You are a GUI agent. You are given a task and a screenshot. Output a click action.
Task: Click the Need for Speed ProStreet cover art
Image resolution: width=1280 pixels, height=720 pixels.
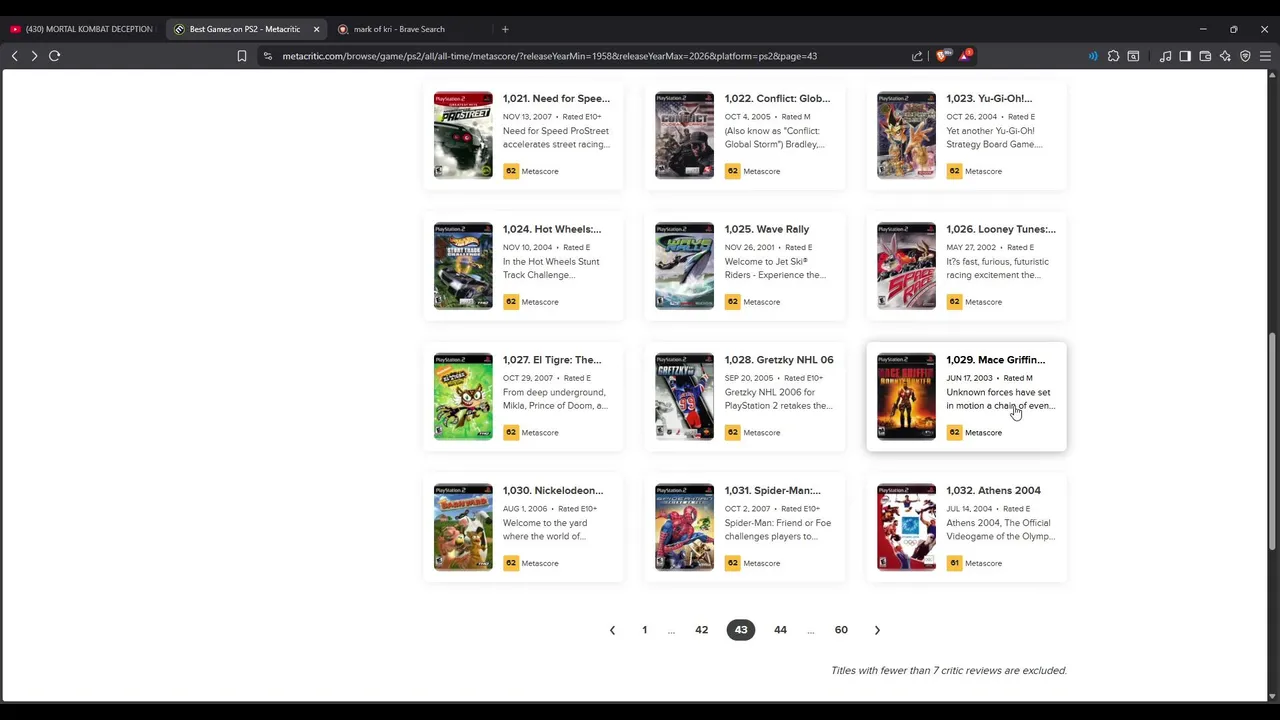(x=463, y=135)
